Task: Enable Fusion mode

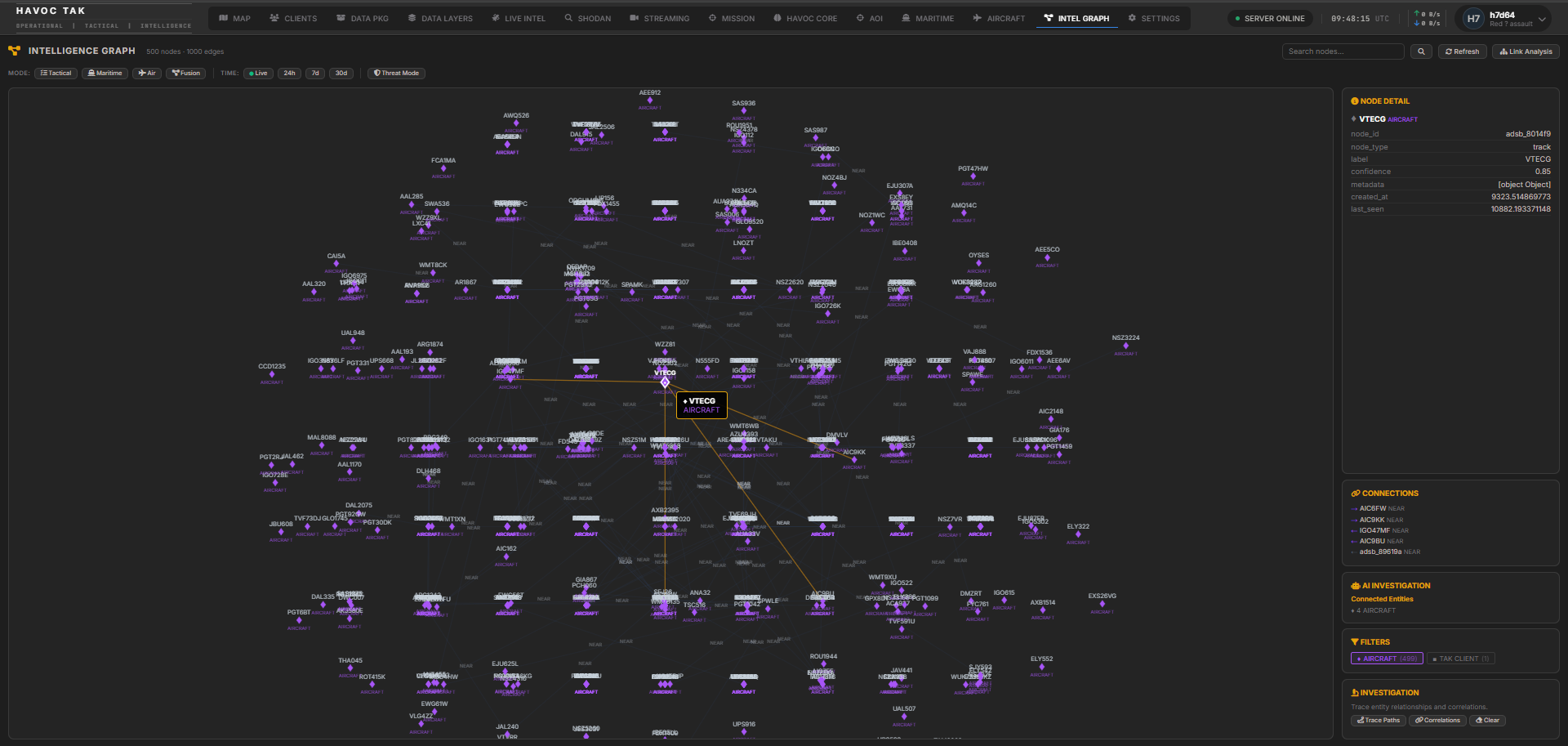Action: pos(186,74)
